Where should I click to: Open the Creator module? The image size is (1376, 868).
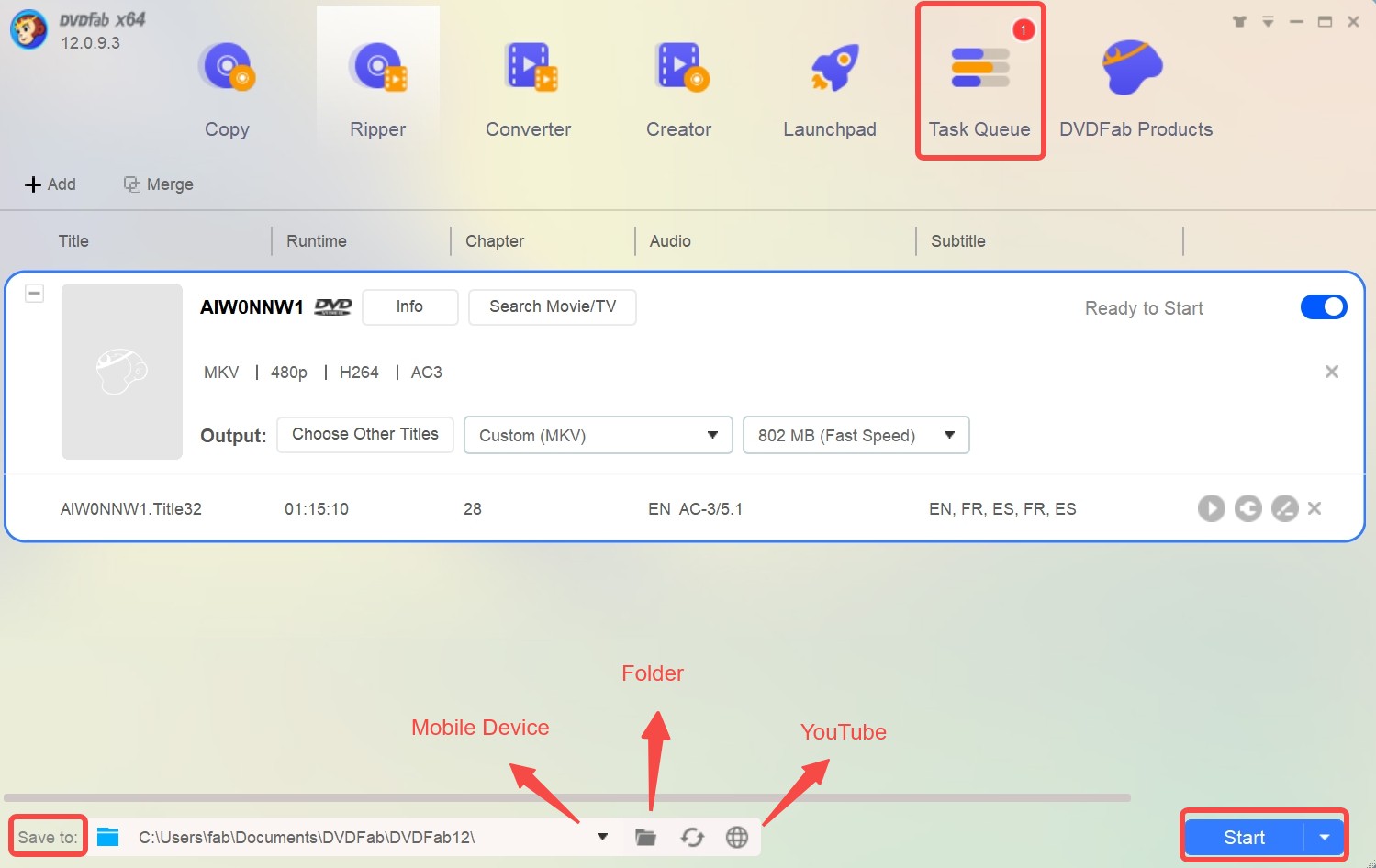point(678,89)
